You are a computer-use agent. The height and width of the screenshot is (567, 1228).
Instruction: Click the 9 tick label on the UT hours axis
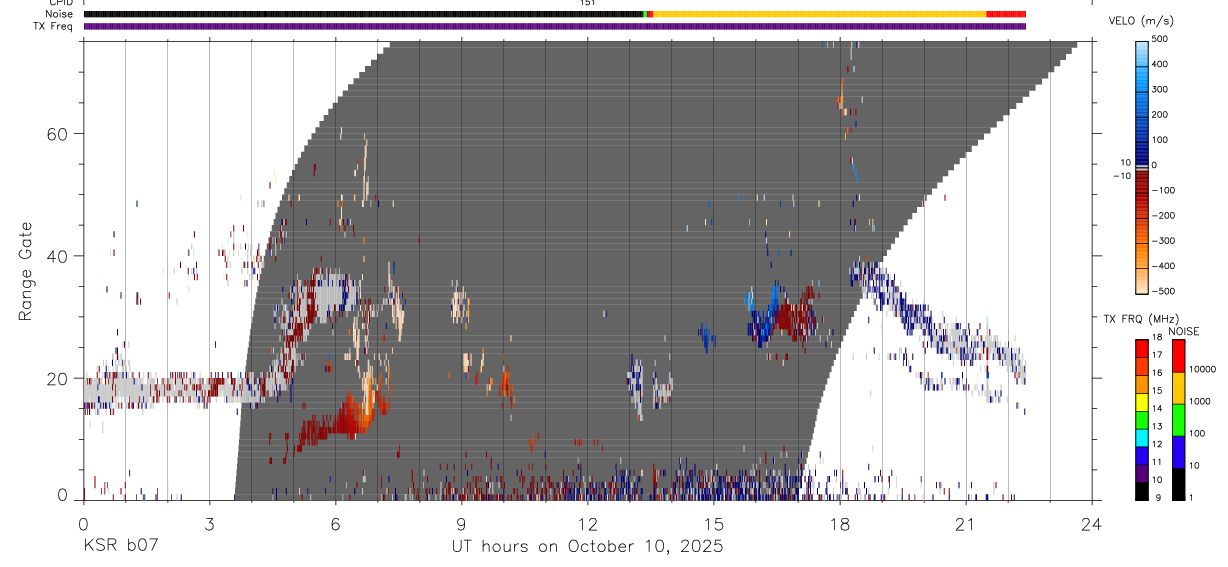click(x=461, y=524)
